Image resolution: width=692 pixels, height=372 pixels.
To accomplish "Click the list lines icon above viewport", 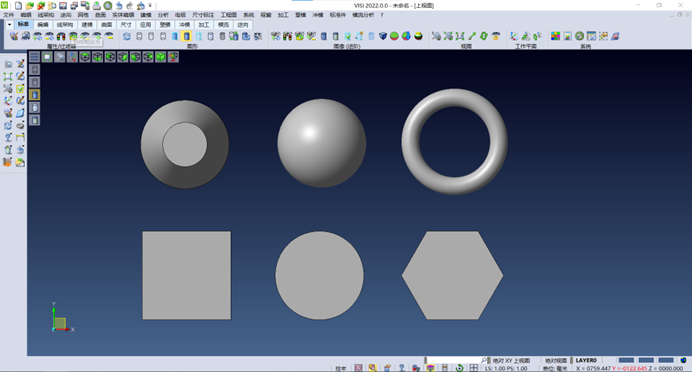I will pos(34,57).
